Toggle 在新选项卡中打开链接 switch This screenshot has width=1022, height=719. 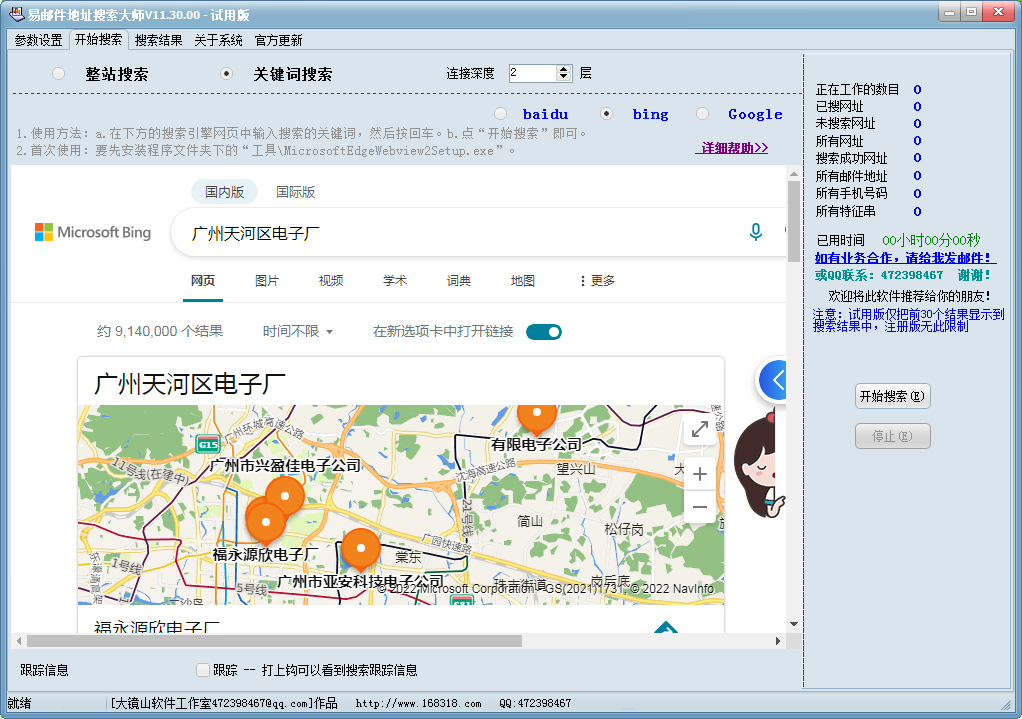[x=544, y=332]
